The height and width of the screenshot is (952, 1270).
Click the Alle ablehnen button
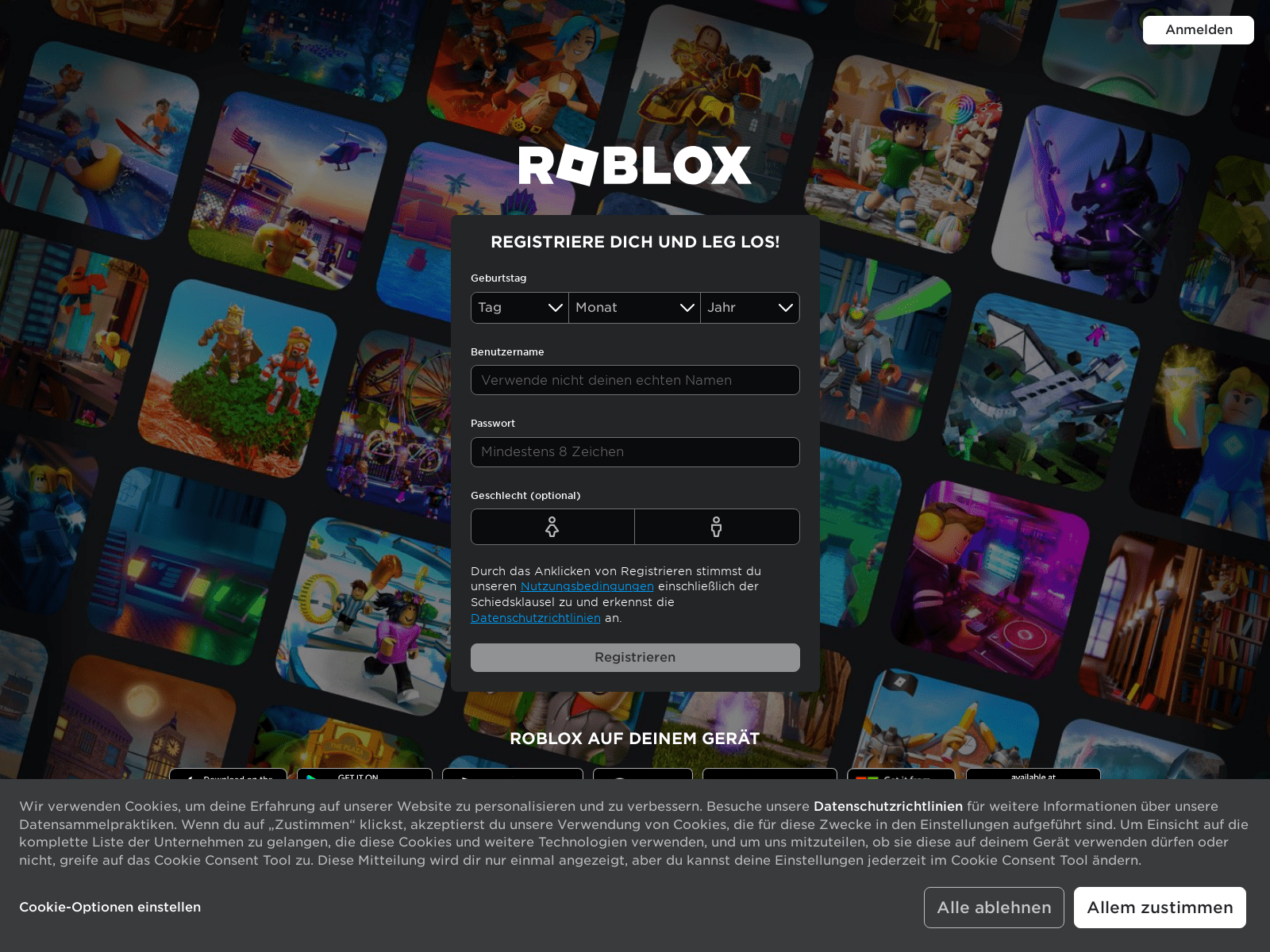pos(994,908)
